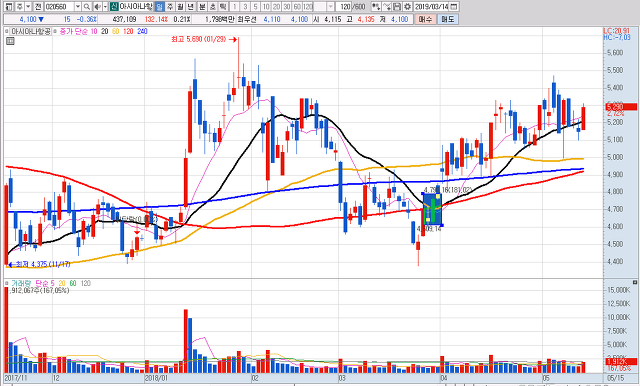
Task: Click the volume 단순 5 average label
Action: (x=45, y=283)
